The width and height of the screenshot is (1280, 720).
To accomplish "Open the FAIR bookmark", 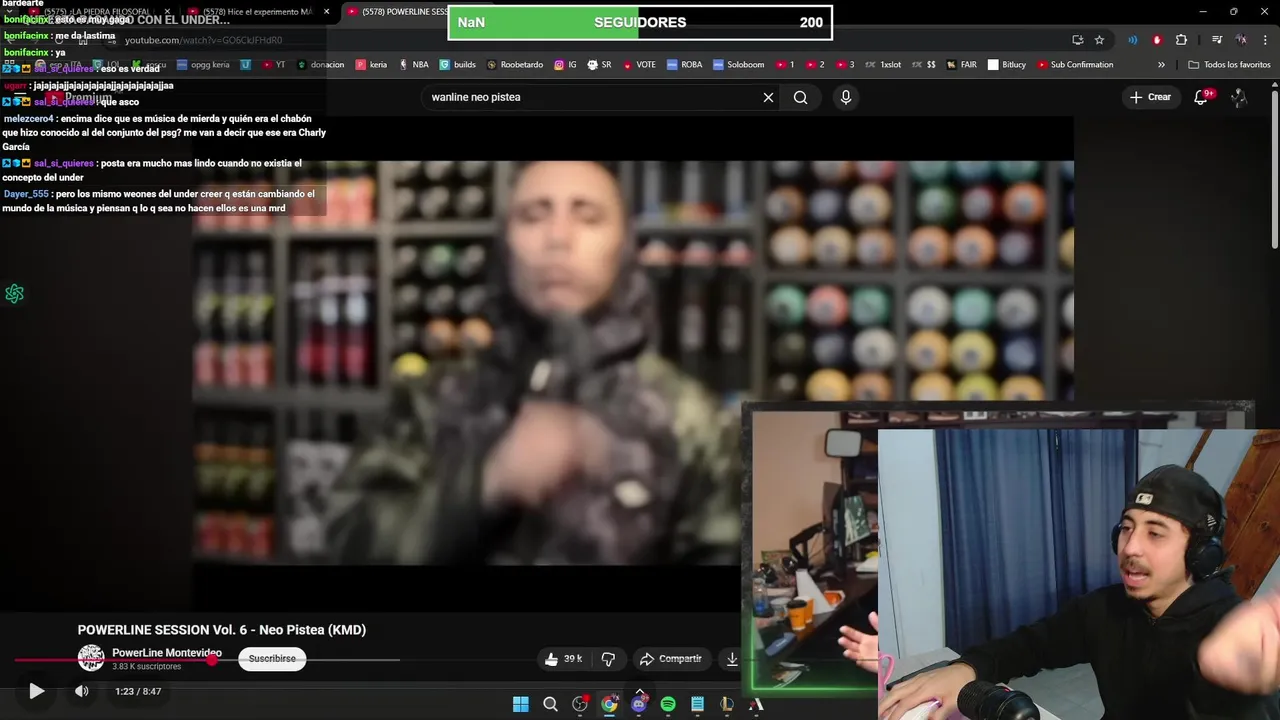I will (961, 65).
